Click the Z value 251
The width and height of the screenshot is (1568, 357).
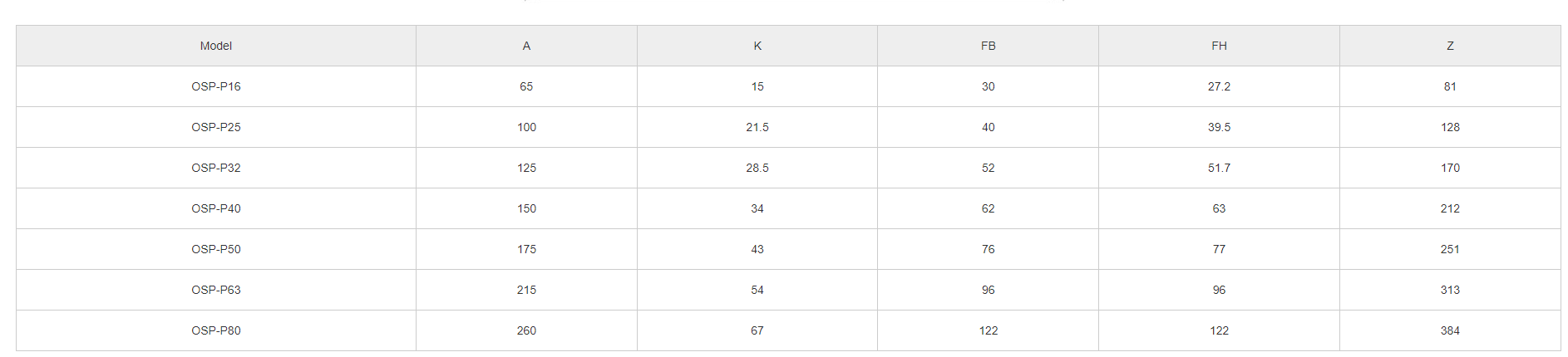[1450, 249]
